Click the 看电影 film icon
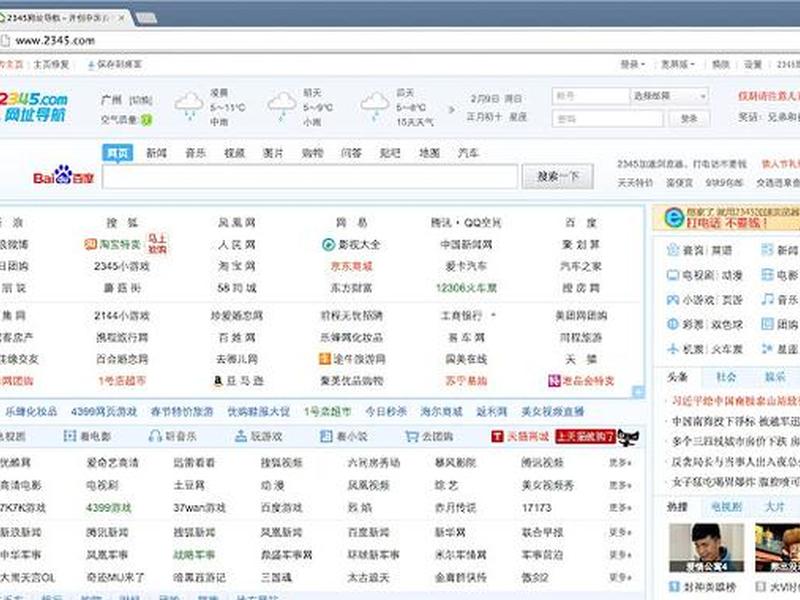This screenshot has width=800, height=600. point(70,436)
